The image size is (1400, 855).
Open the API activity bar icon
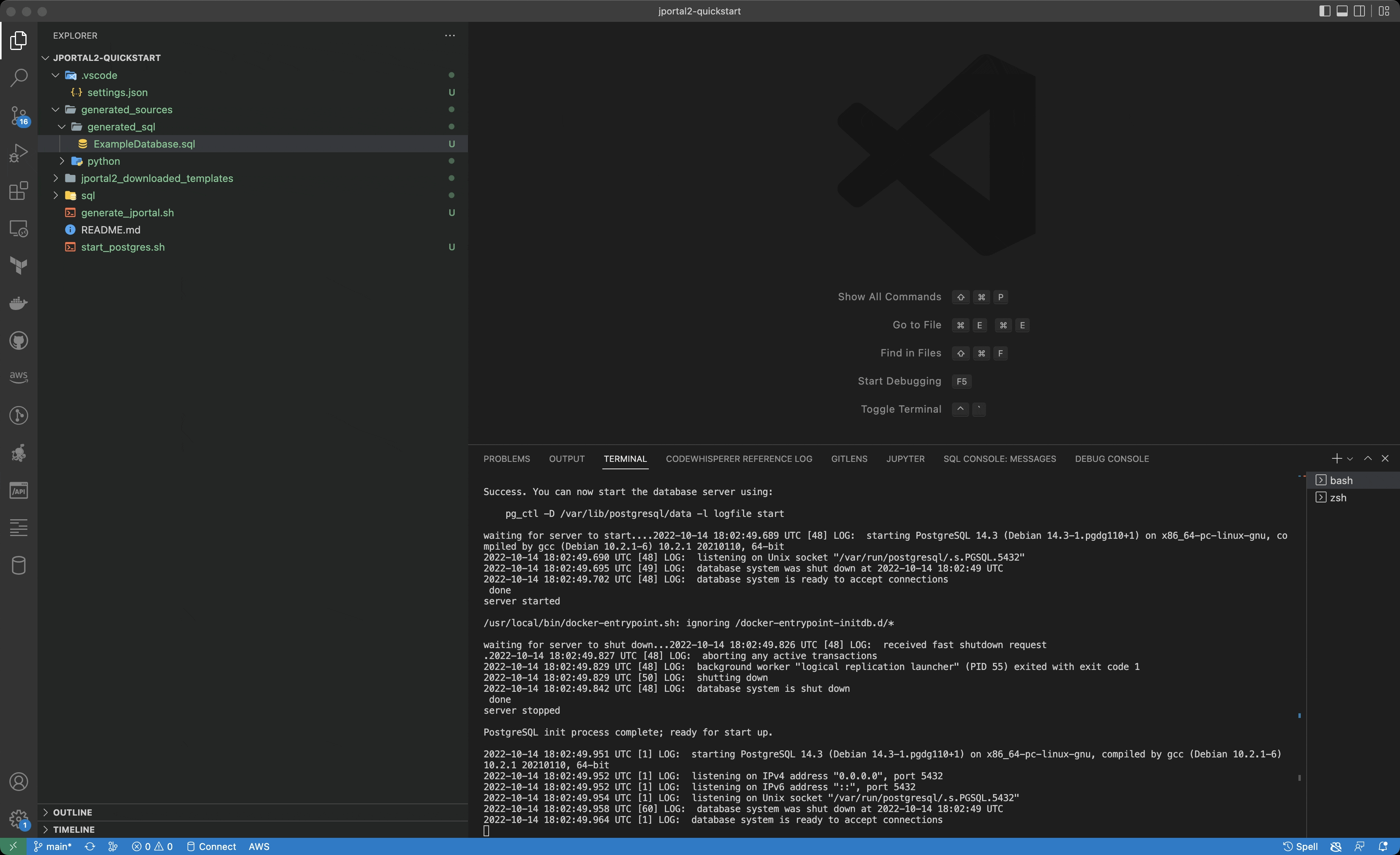(19, 490)
